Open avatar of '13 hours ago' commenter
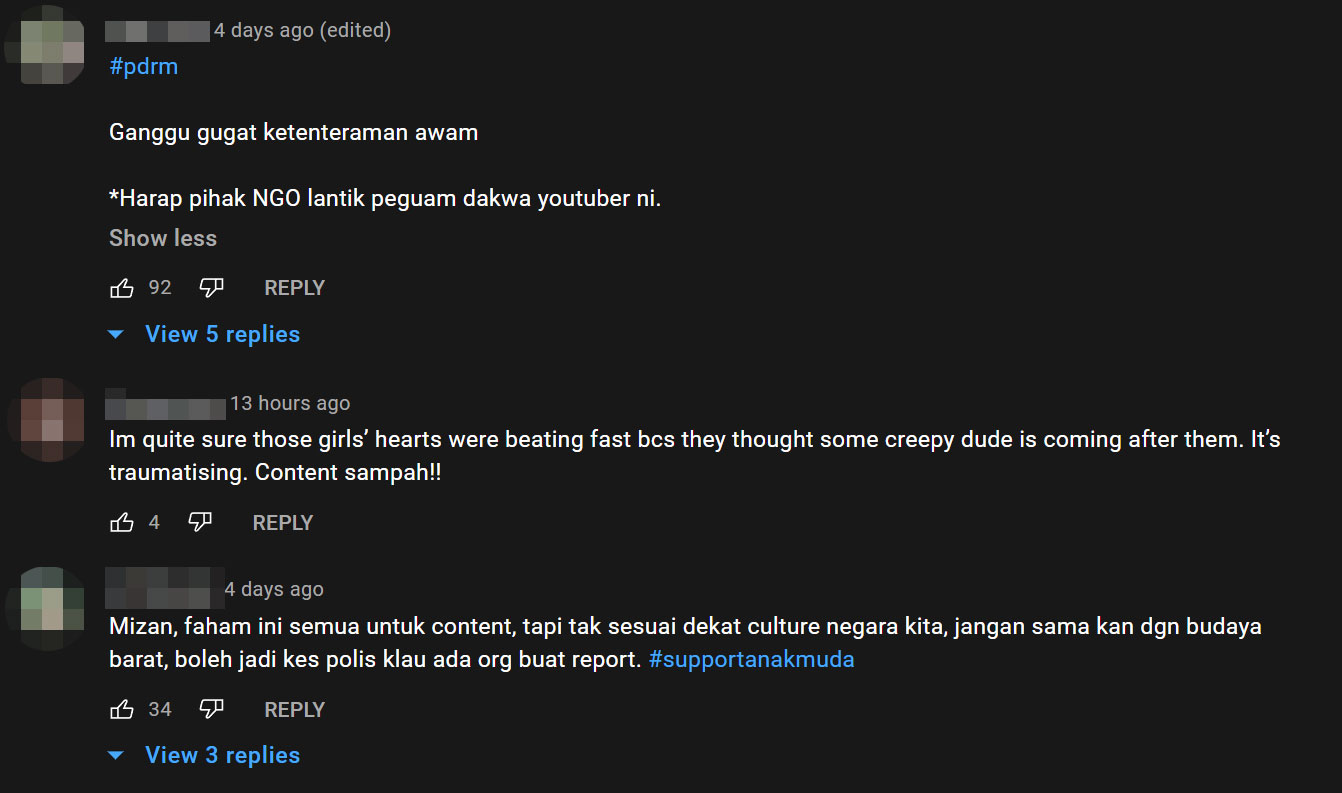The width and height of the screenshot is (1342, 793). (45, 420)
